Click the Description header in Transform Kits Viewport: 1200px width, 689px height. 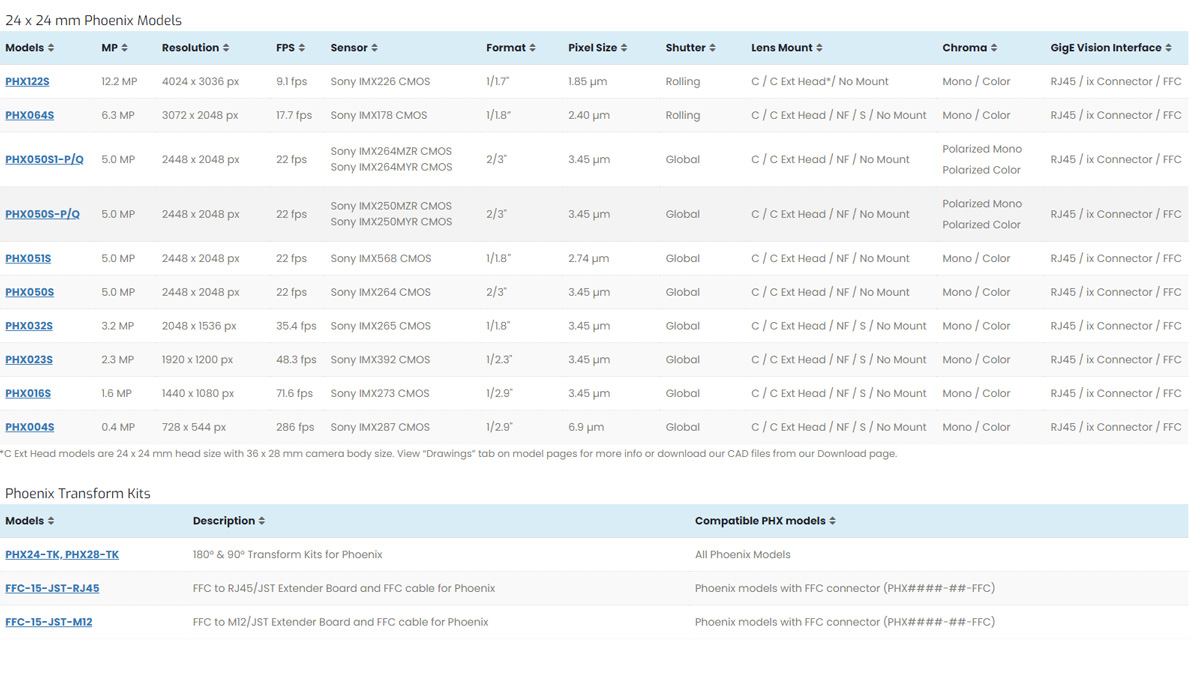(x=224, y=521)
